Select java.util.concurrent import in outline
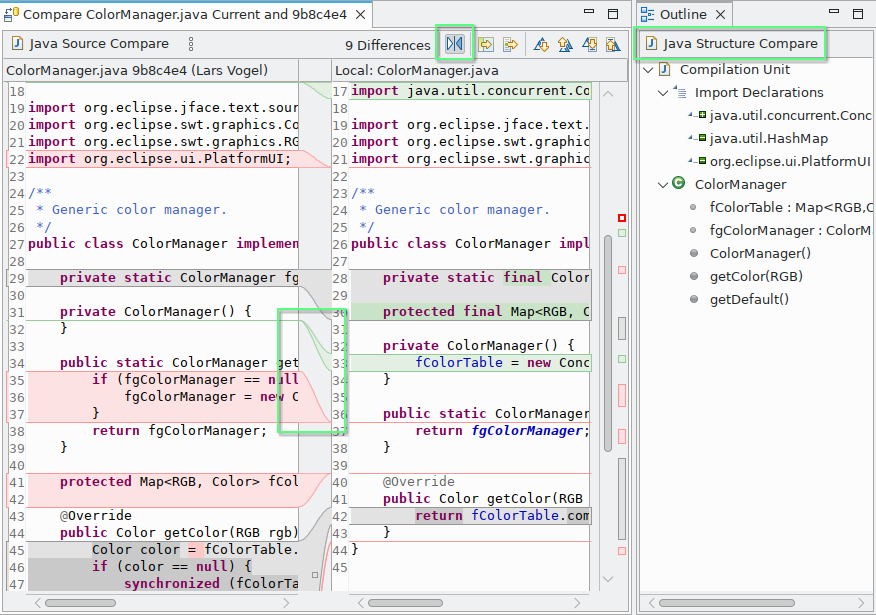This screenshot has height=615, width=876. point(790,115)
